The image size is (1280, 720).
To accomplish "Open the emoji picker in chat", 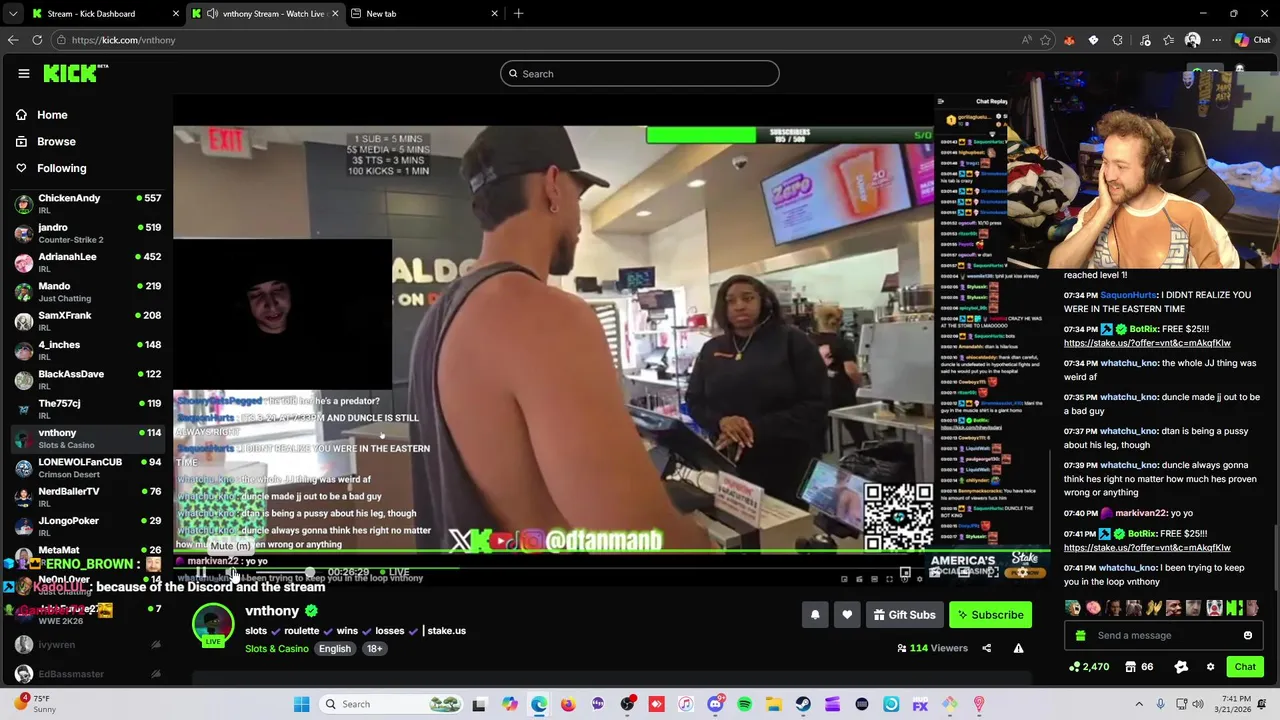I will coord(1248,635).
